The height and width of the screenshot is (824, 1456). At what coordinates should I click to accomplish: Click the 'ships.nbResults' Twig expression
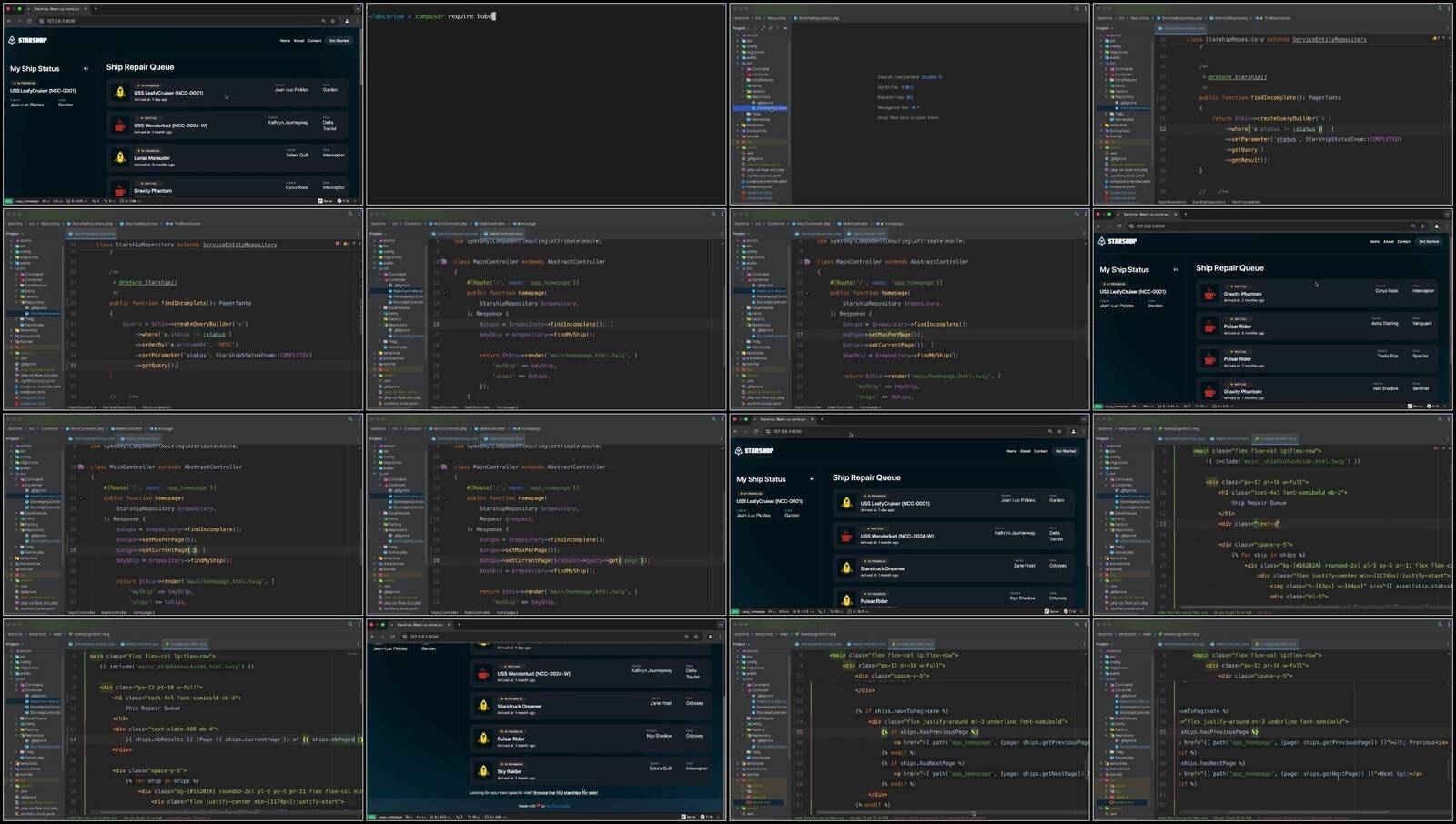point(157,739)
